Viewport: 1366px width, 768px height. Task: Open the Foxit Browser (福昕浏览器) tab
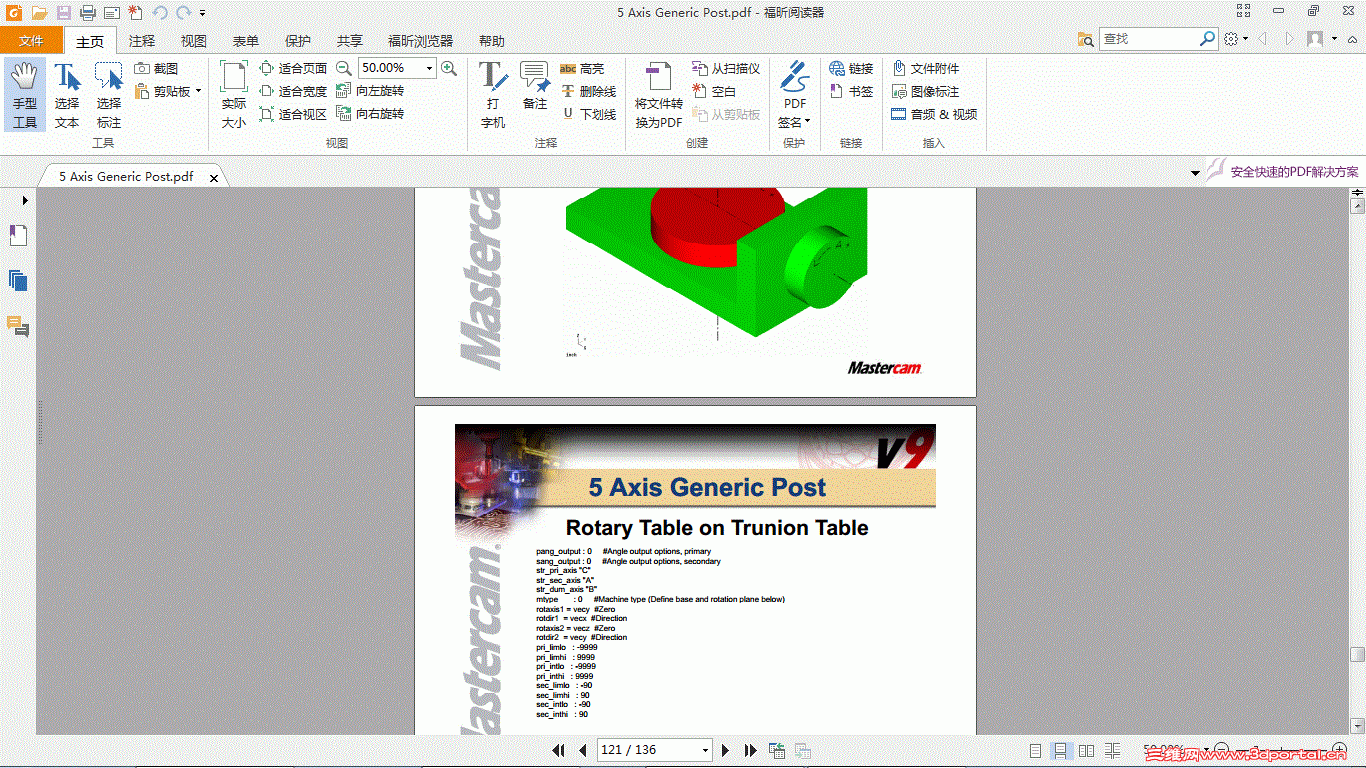(421, 41)
